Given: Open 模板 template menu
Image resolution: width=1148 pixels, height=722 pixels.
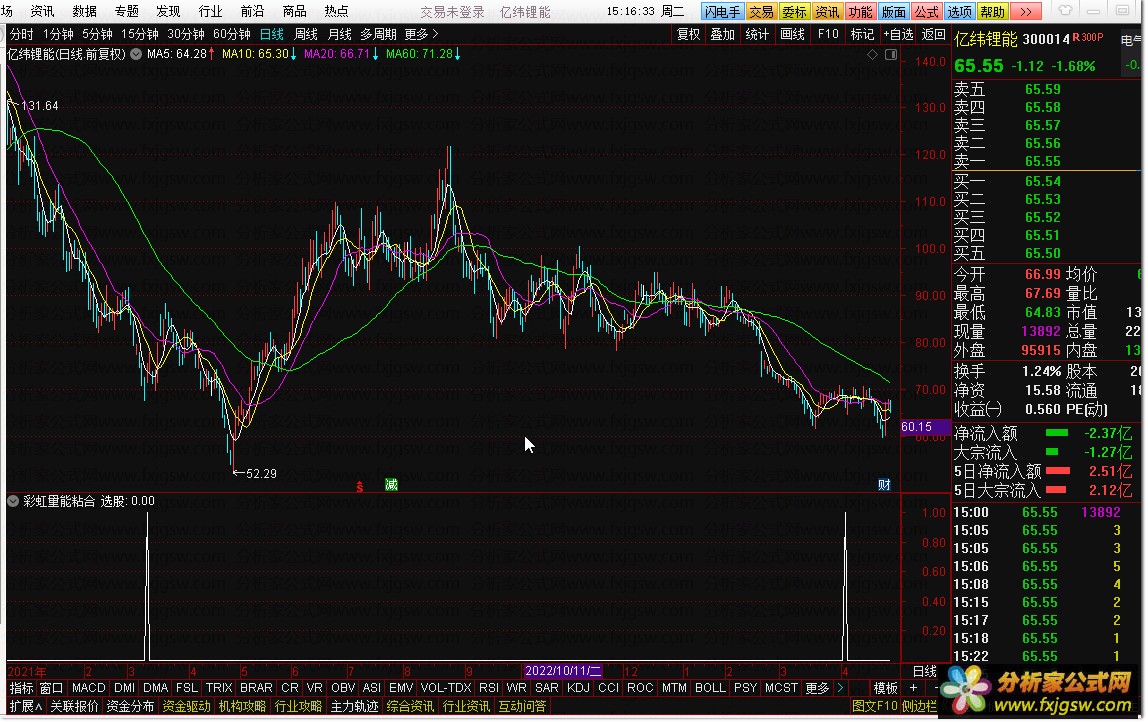Looking at the screenshot, I should pos(885,688).
